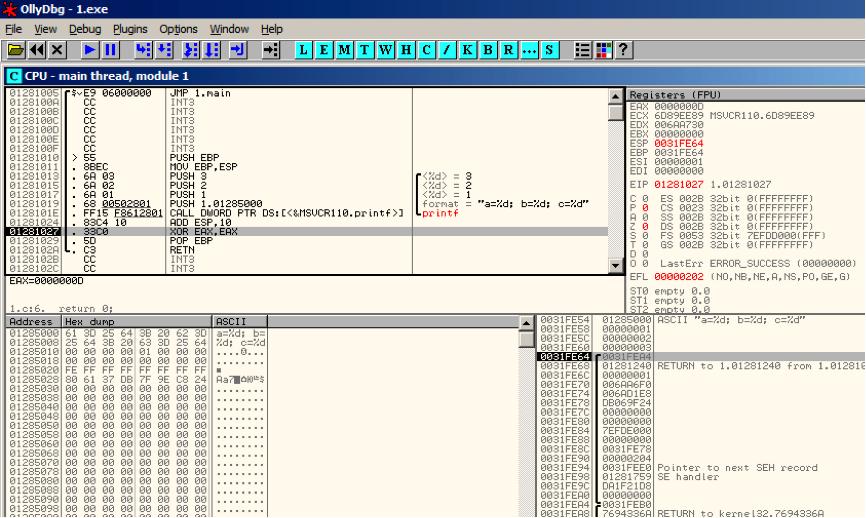Open Call stack with K button
Viewport: 866px width, 518px height.
[467, 50]
